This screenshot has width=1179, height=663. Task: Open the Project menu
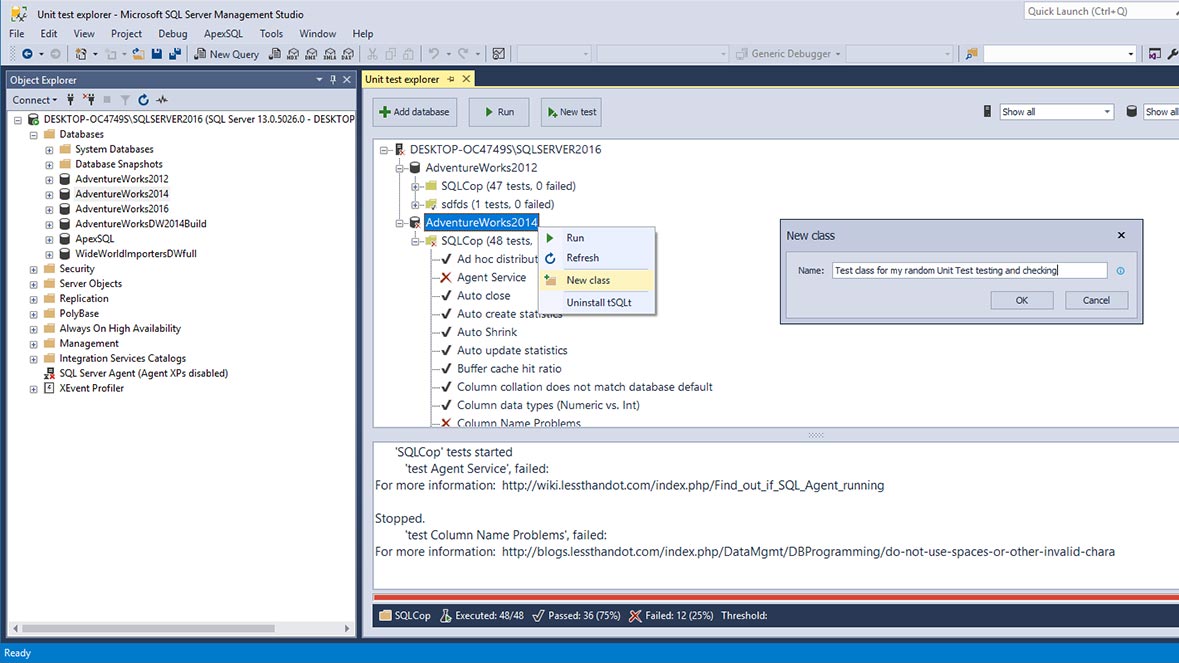click(x=126, y=34)
